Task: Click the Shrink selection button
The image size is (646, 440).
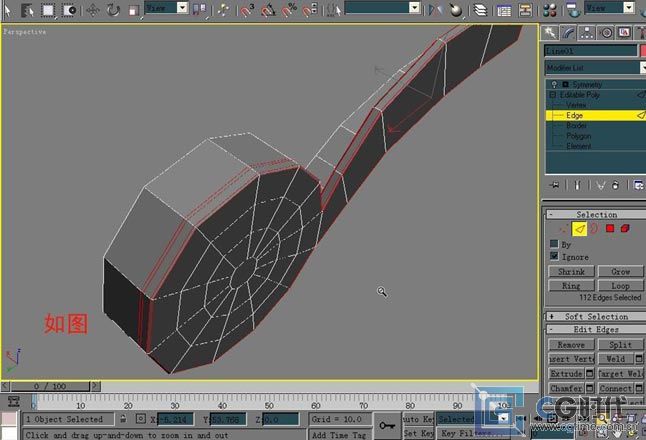Action: pos(571,271)
